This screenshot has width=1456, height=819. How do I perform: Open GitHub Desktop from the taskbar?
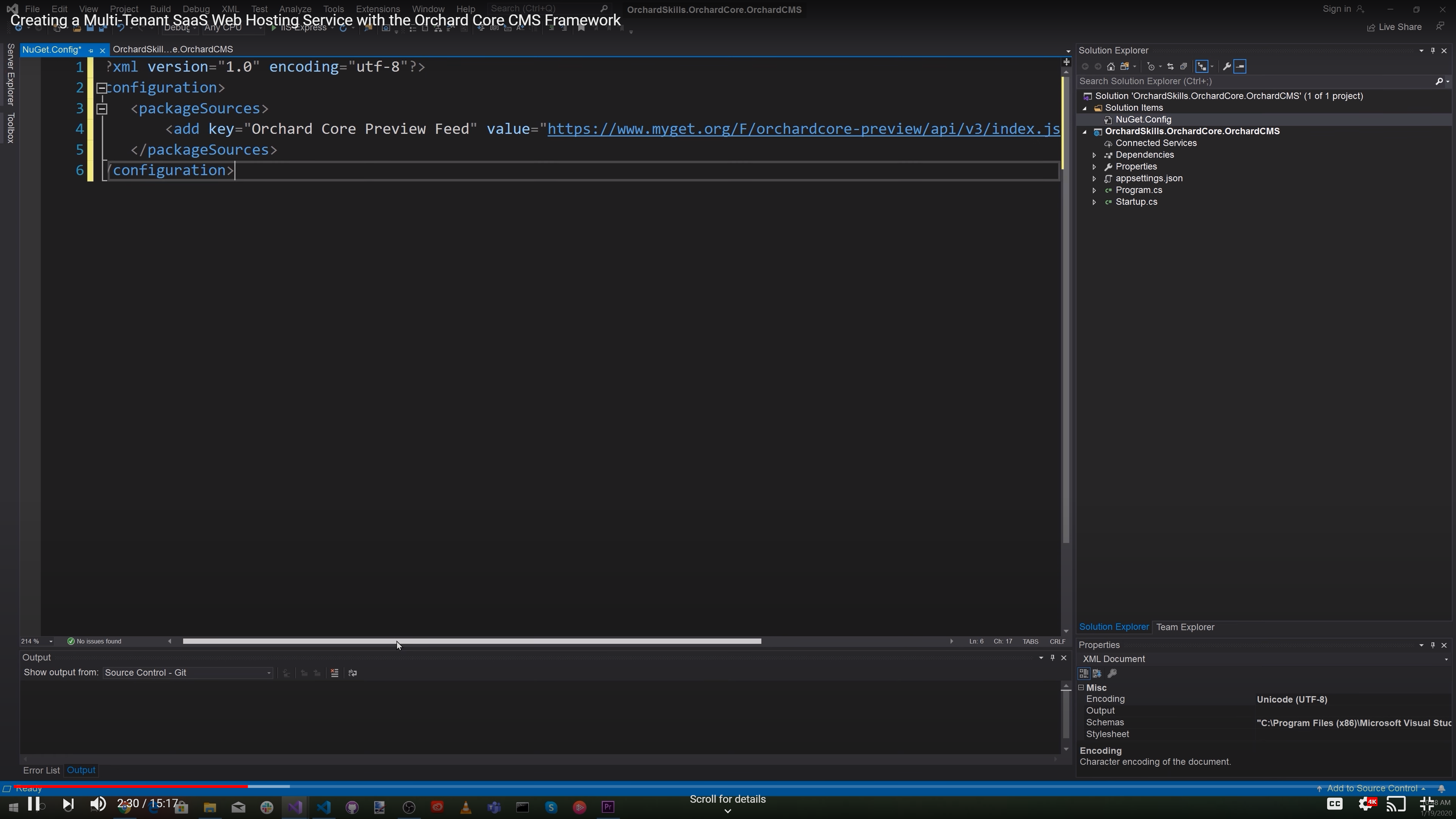pos(352,807)
